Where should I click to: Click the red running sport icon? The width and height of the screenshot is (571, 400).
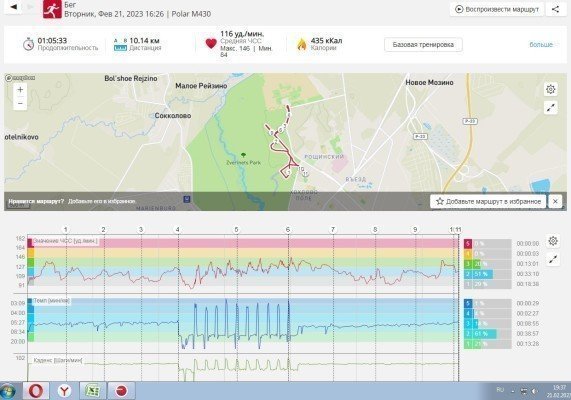[52, 9]
